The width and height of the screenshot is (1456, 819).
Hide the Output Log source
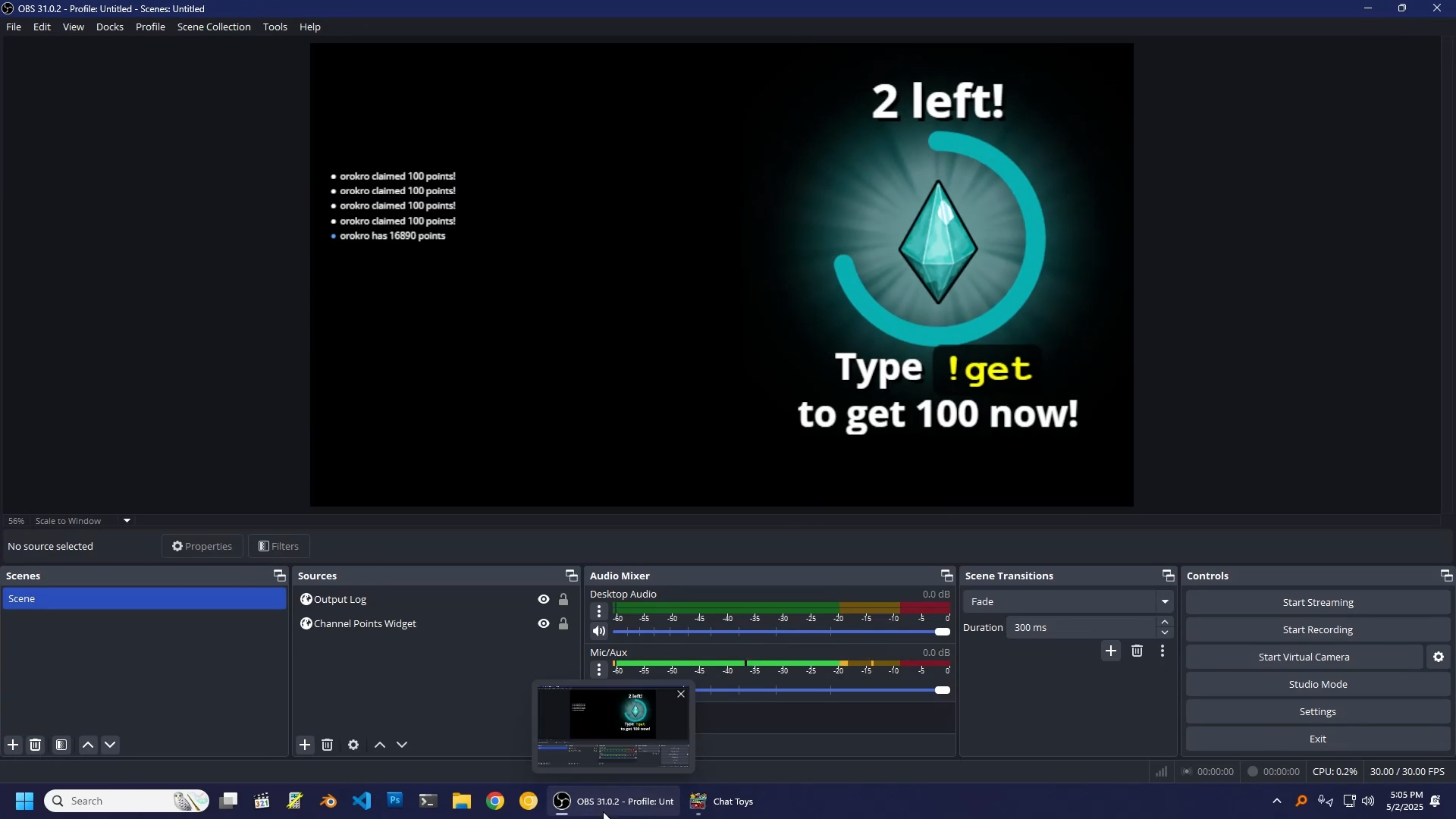tap(544, 601)
